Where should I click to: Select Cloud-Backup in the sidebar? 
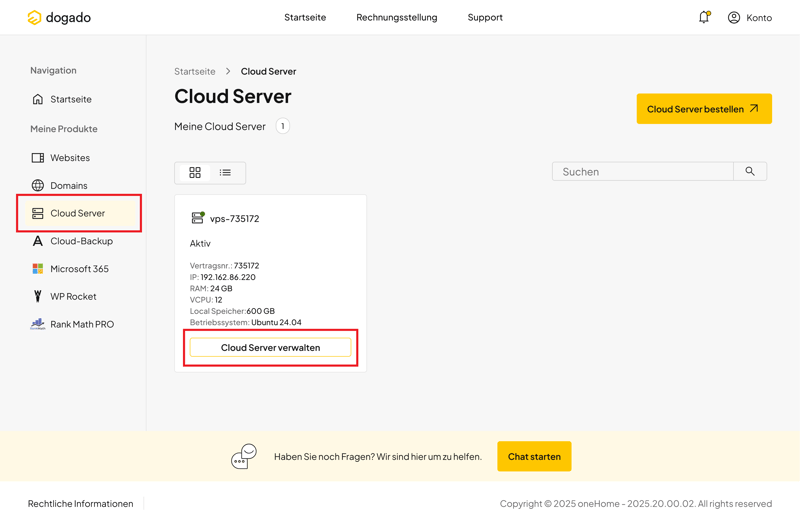pyautogui.click(x=81, y=241)
